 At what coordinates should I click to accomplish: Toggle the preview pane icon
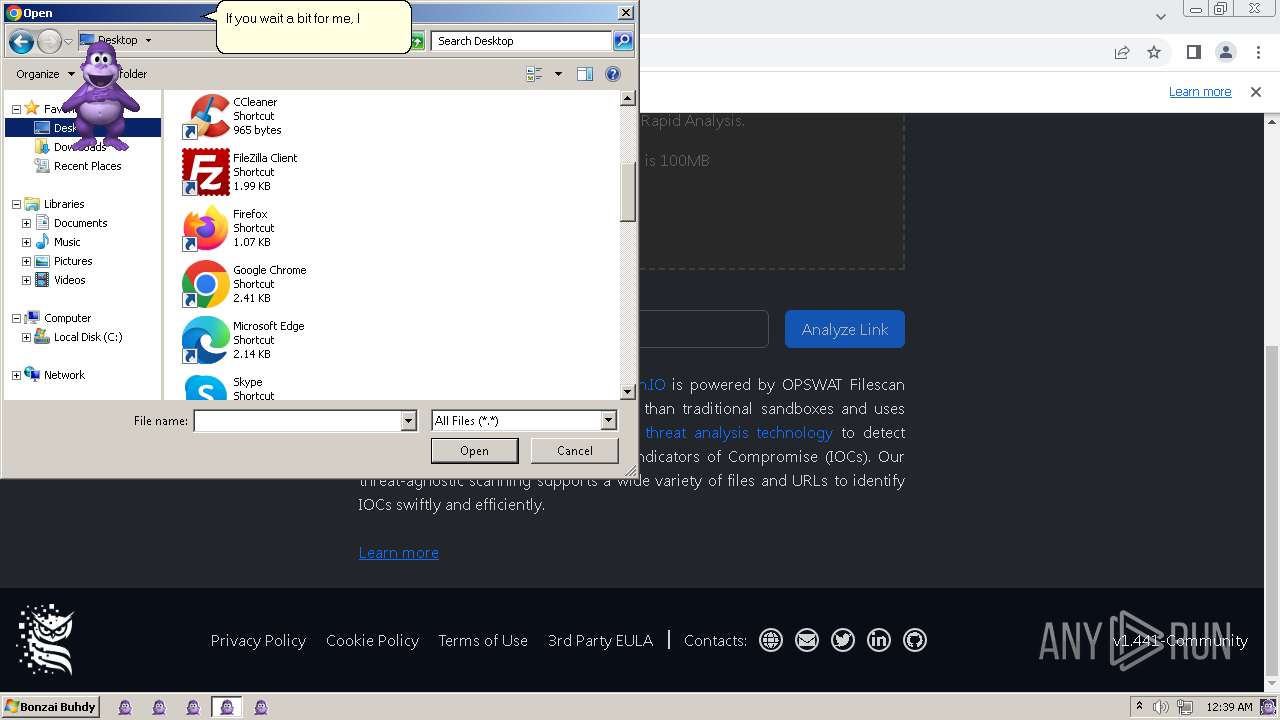585,74
